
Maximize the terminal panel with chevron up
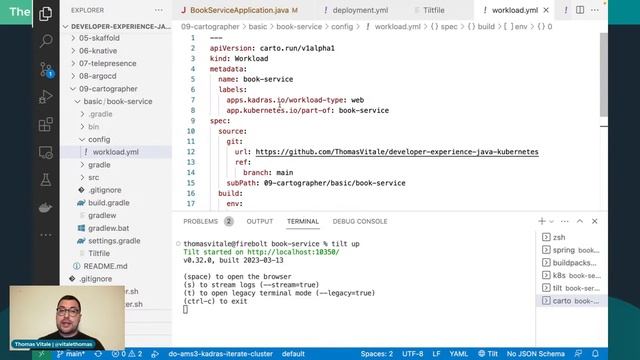pos(580,221)
